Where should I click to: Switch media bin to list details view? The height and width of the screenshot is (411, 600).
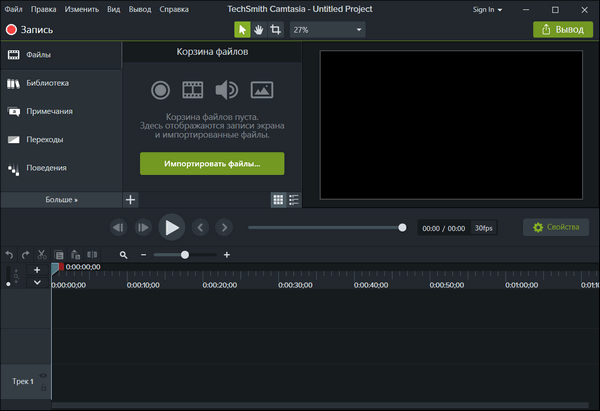(294, 200)
